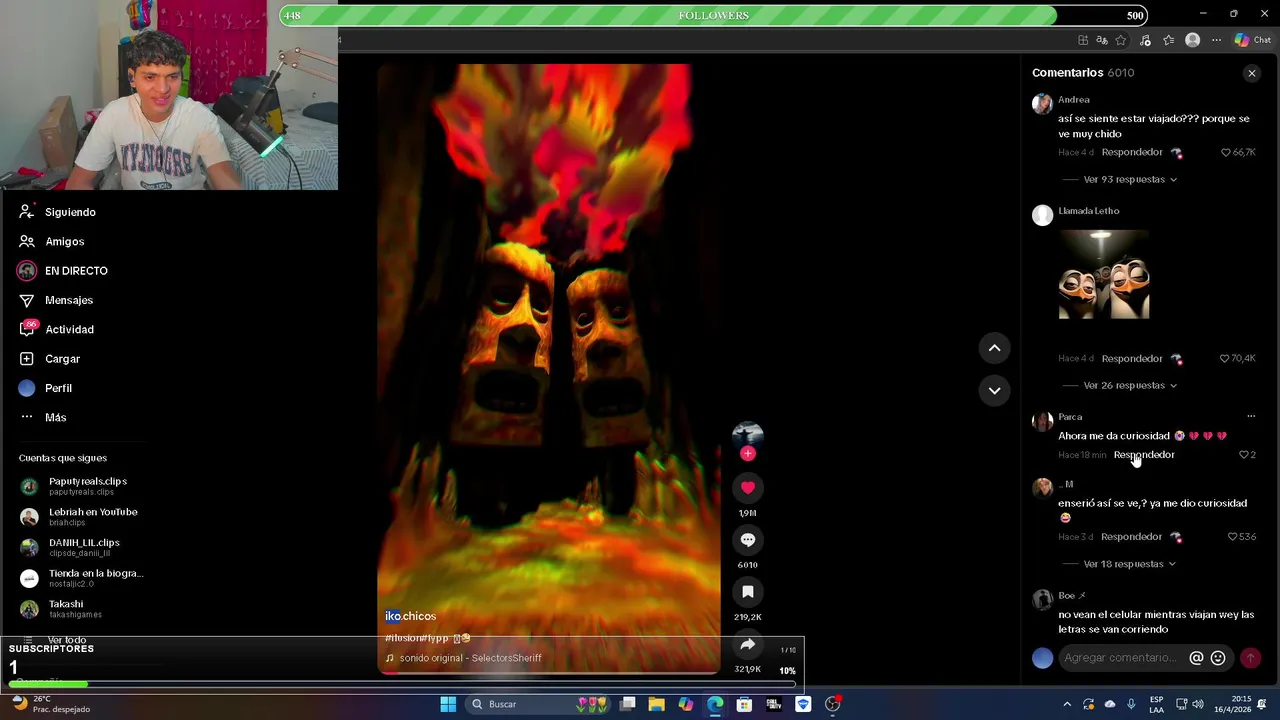Open the weather widget showing 26°C
The height and width of the screenshot is (720, 1280).
coord(50,704)
